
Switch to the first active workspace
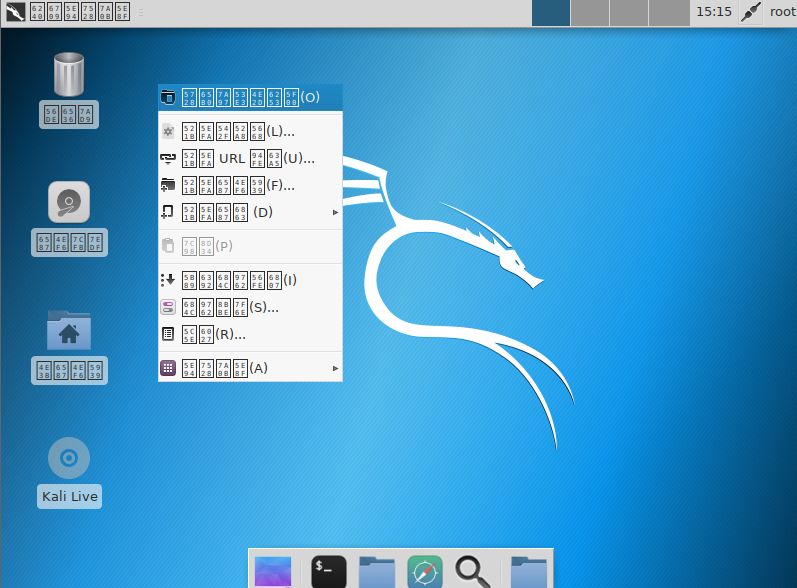coord(551,13)
